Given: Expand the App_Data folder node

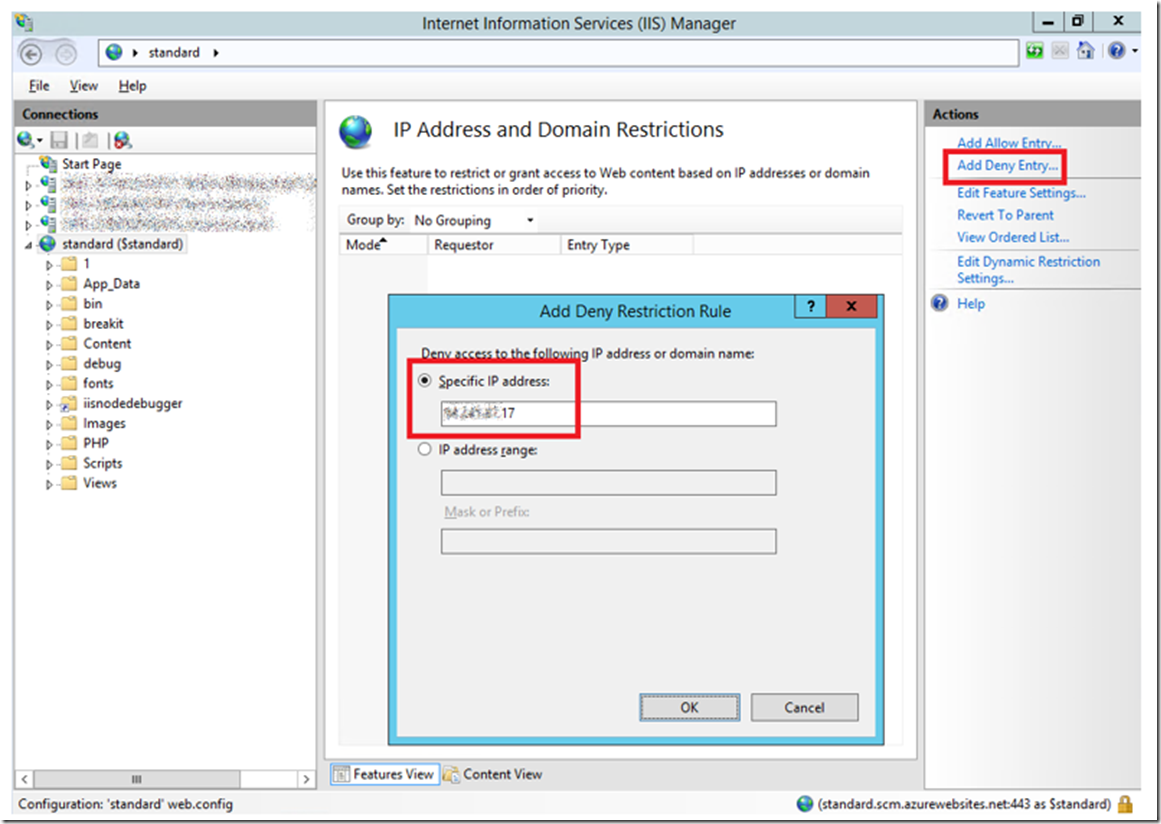Looking at the screenshot, I should [x=50, y=284].
